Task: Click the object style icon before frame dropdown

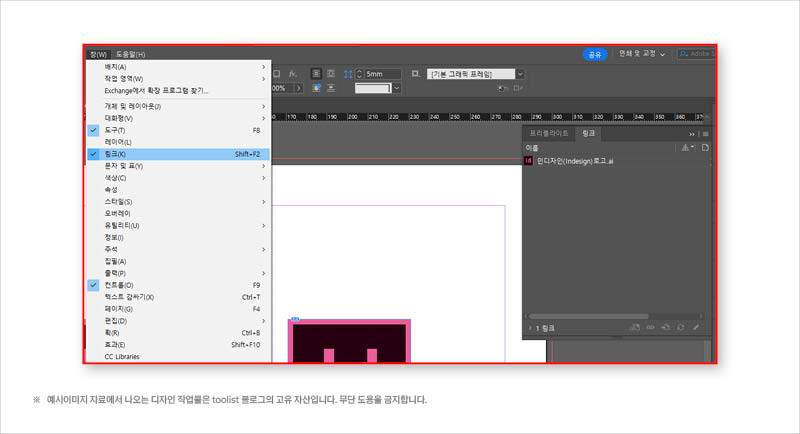Action: pyautogui.click(x=416, y=74)
